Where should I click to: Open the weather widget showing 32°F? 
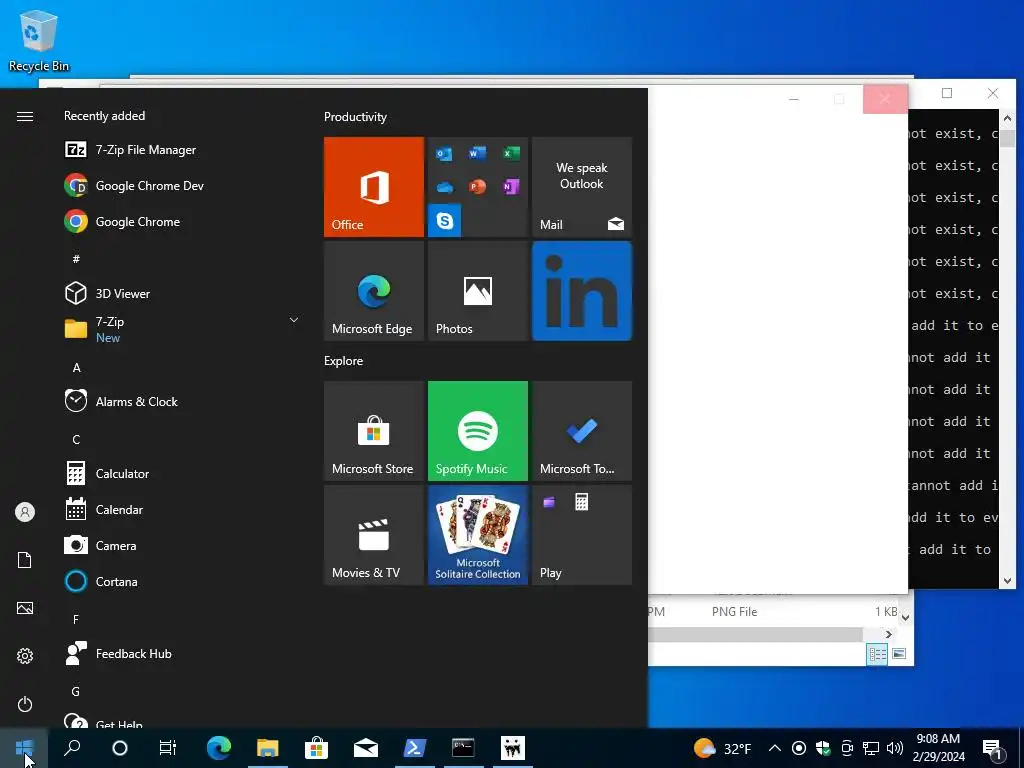click(x=722, y=748)
